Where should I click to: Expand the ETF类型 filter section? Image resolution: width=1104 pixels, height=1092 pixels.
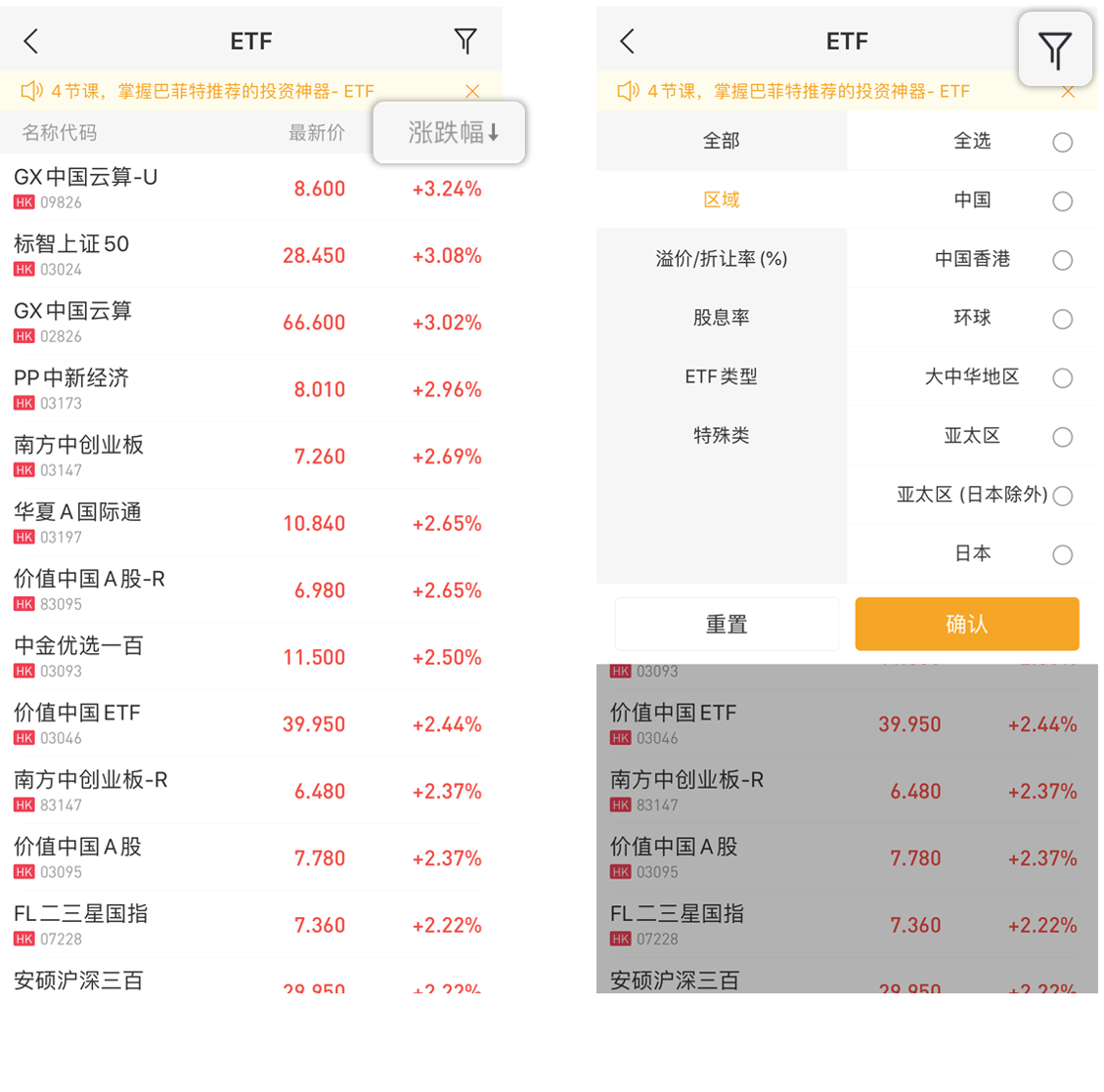pos(721,376)
